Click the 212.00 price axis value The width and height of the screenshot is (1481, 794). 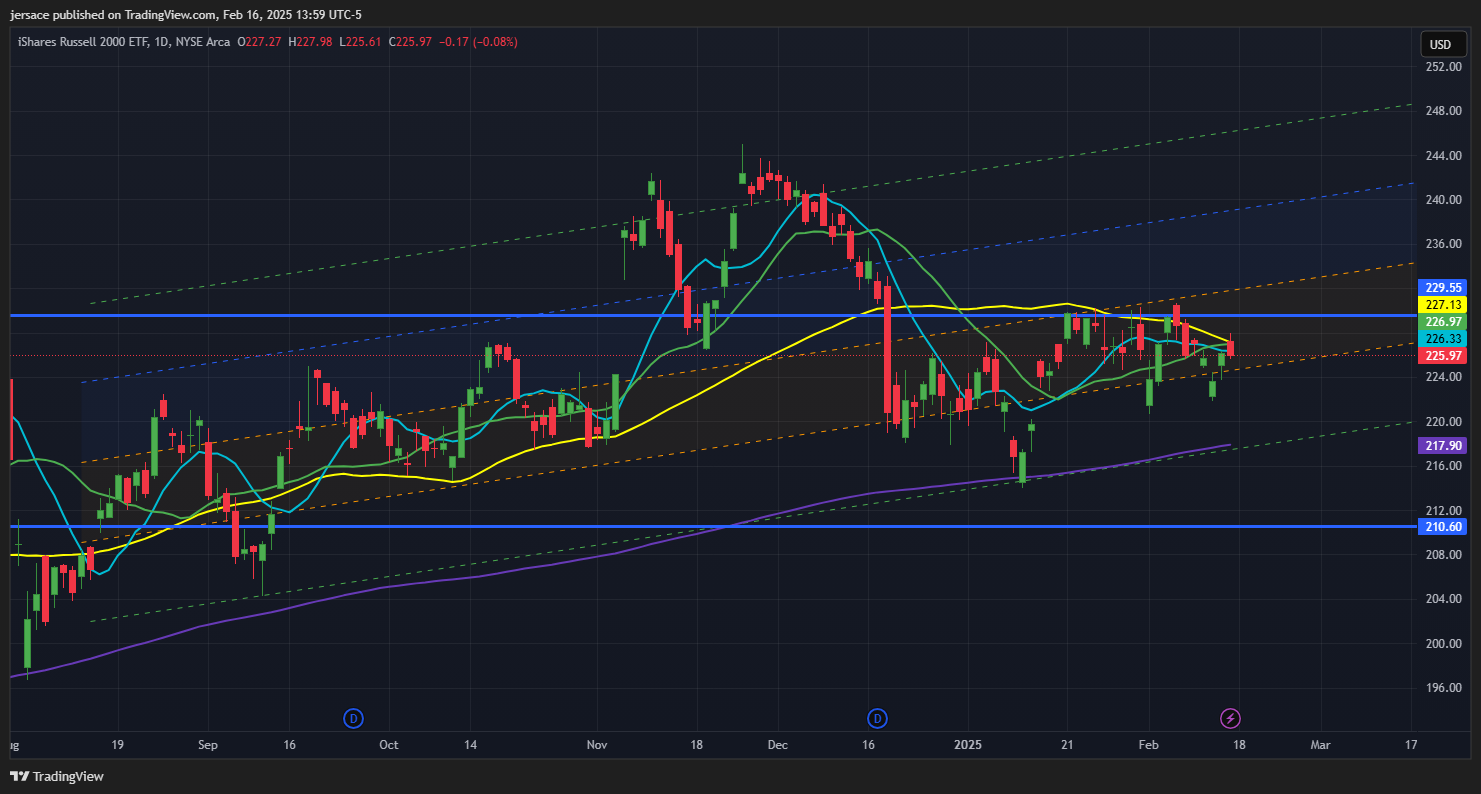1443,510
